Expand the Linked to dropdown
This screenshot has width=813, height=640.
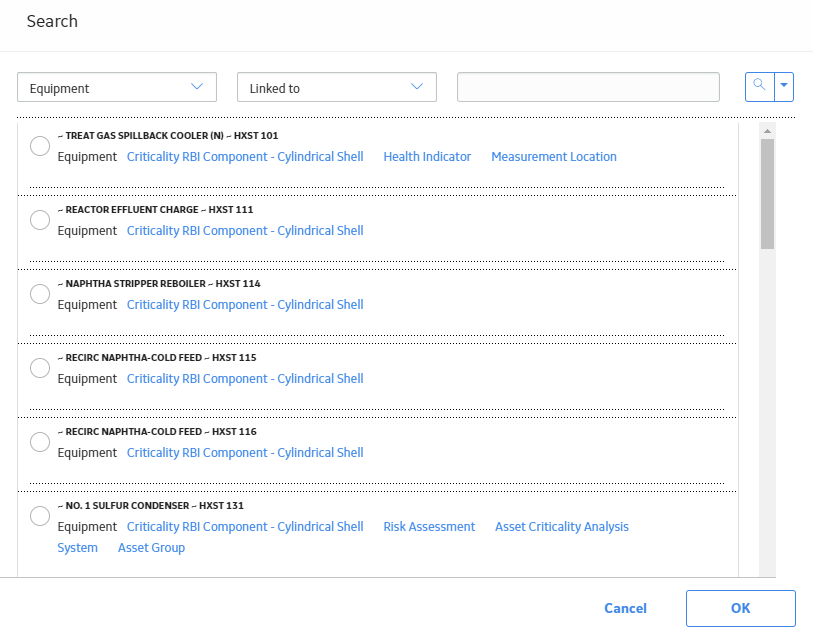pos(337,87)
